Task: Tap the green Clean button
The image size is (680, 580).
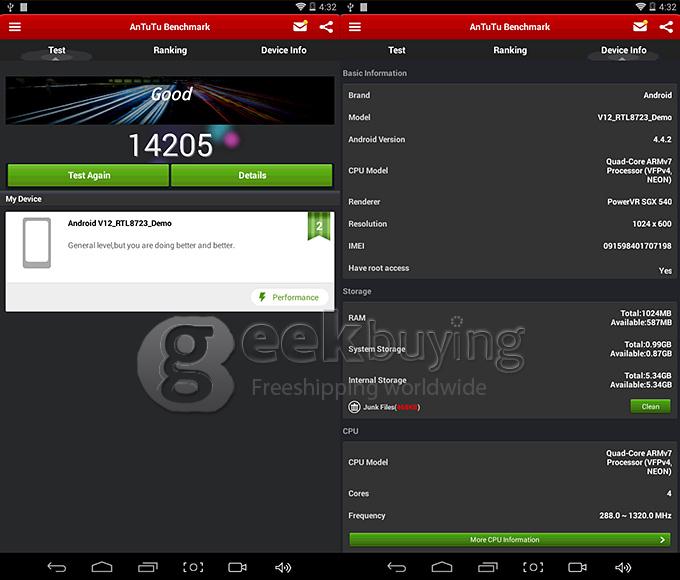Action: tap(650, 406)
